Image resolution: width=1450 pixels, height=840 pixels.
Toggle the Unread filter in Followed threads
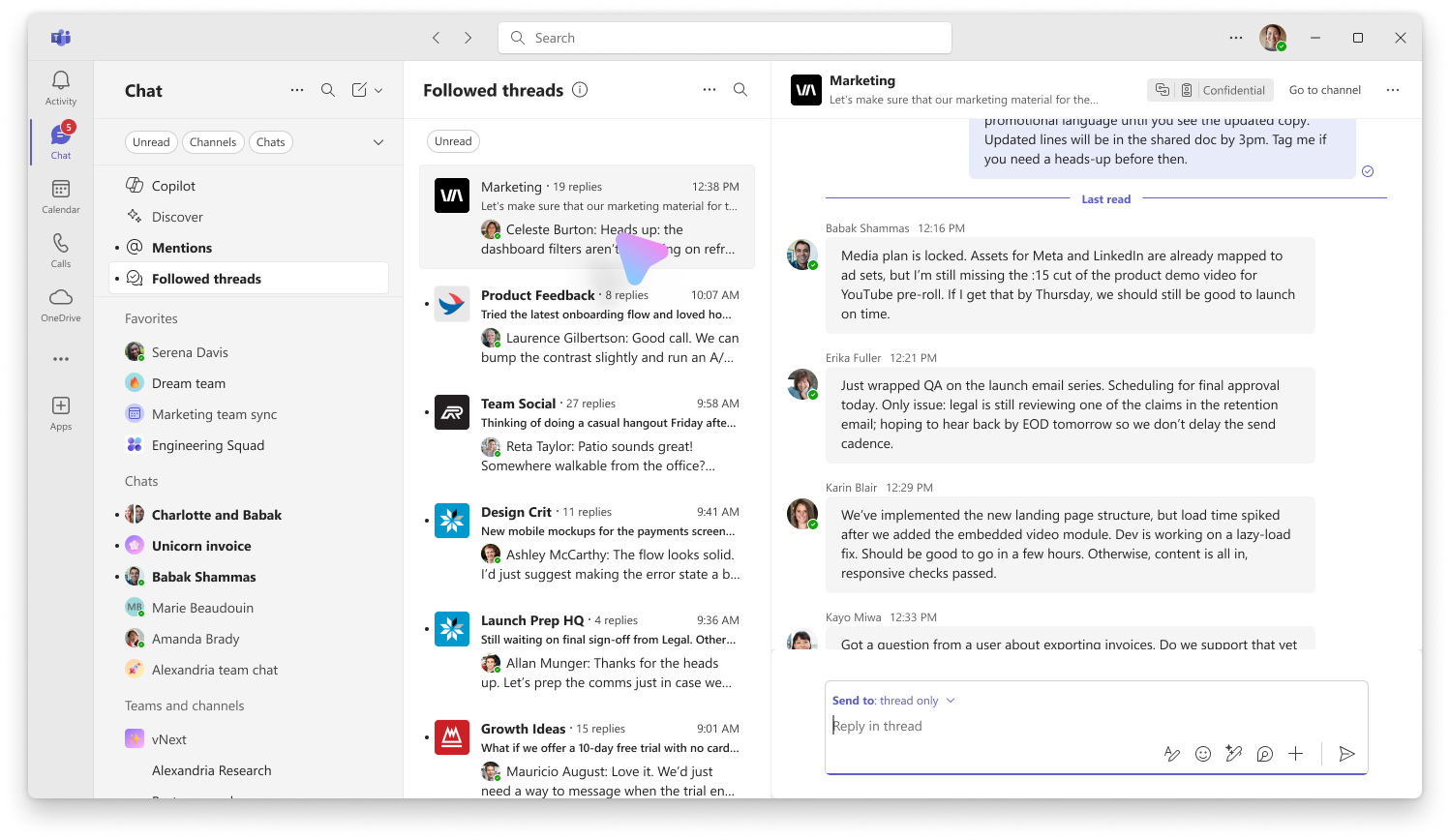pos(453,140)
